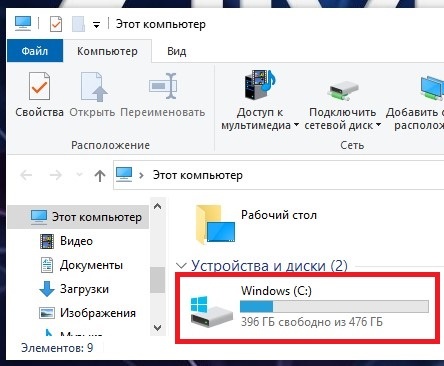Switch to the Вид ribbon tab
The width and height of the screenshot is (444, 366).
pyautogui.click(x=176, y=51)
